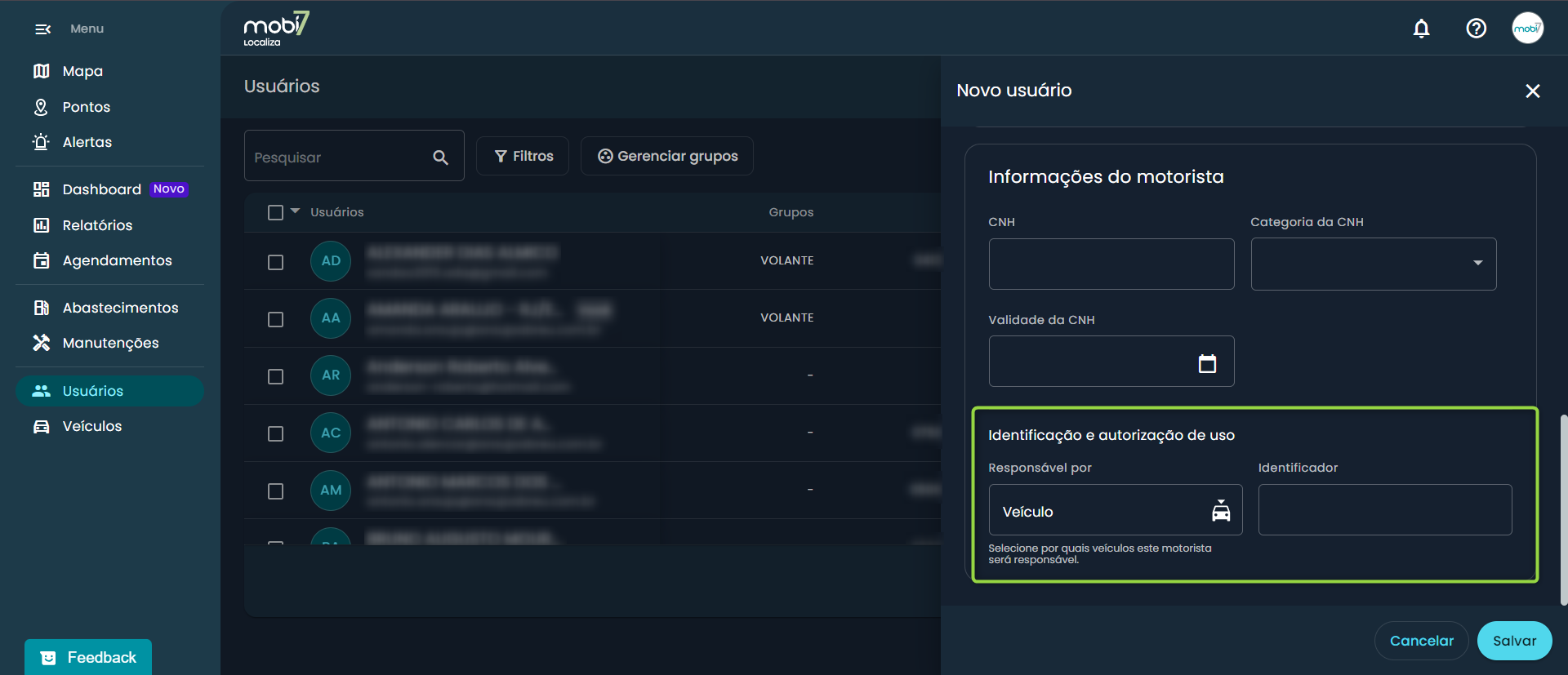Open the Validade da CNH calendar picker

(x=1207, y=363)
